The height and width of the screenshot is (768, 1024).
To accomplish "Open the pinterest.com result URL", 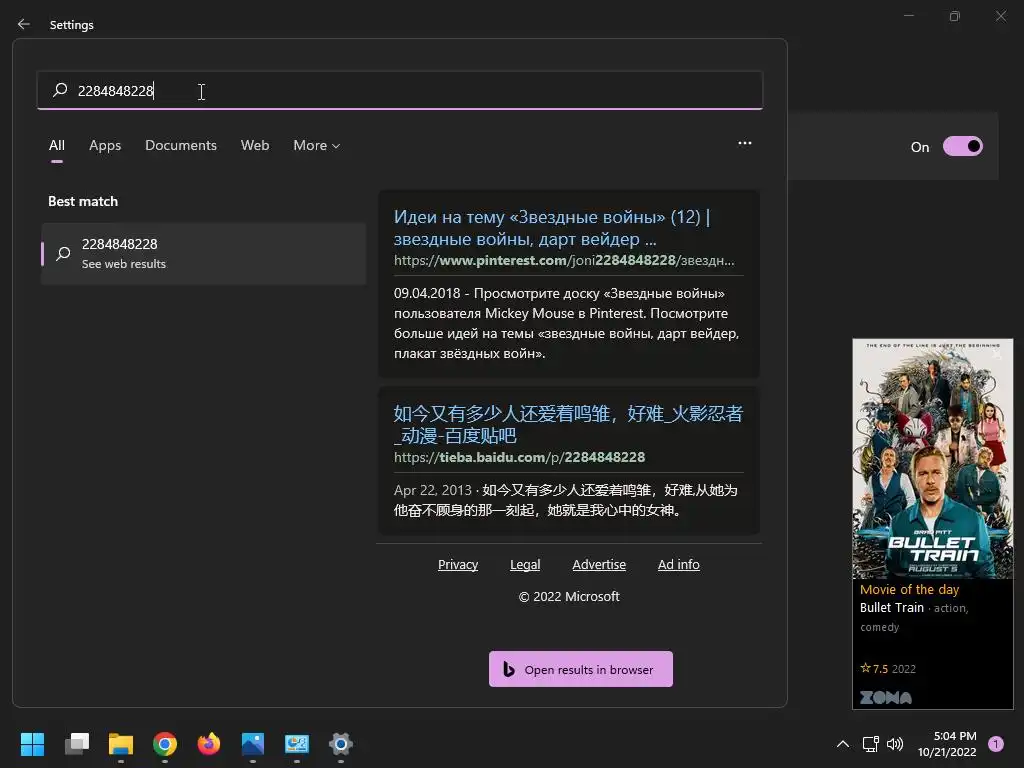I will tap(564, 260).
